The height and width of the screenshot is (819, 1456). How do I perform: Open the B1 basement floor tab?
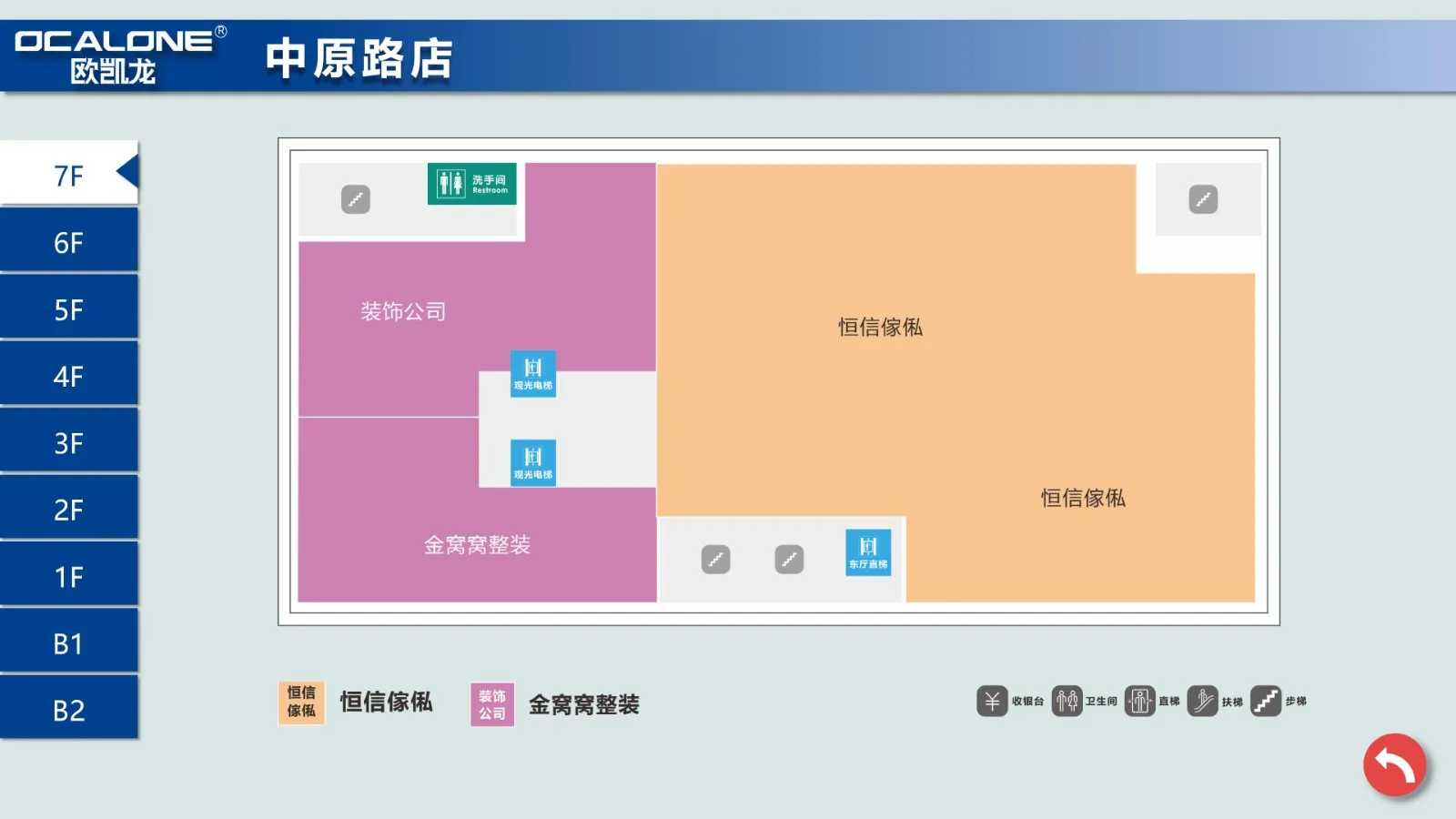[69, 642]
